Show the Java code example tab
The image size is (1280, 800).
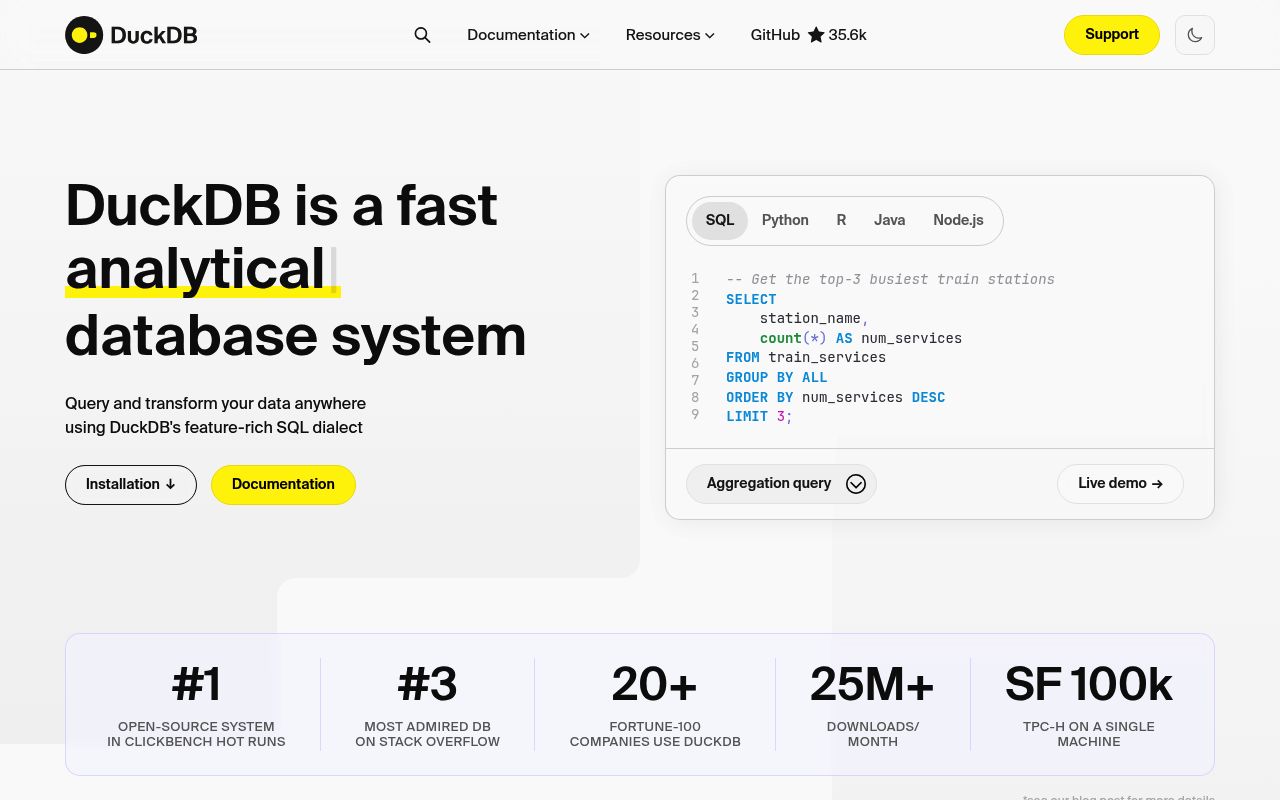889,220
